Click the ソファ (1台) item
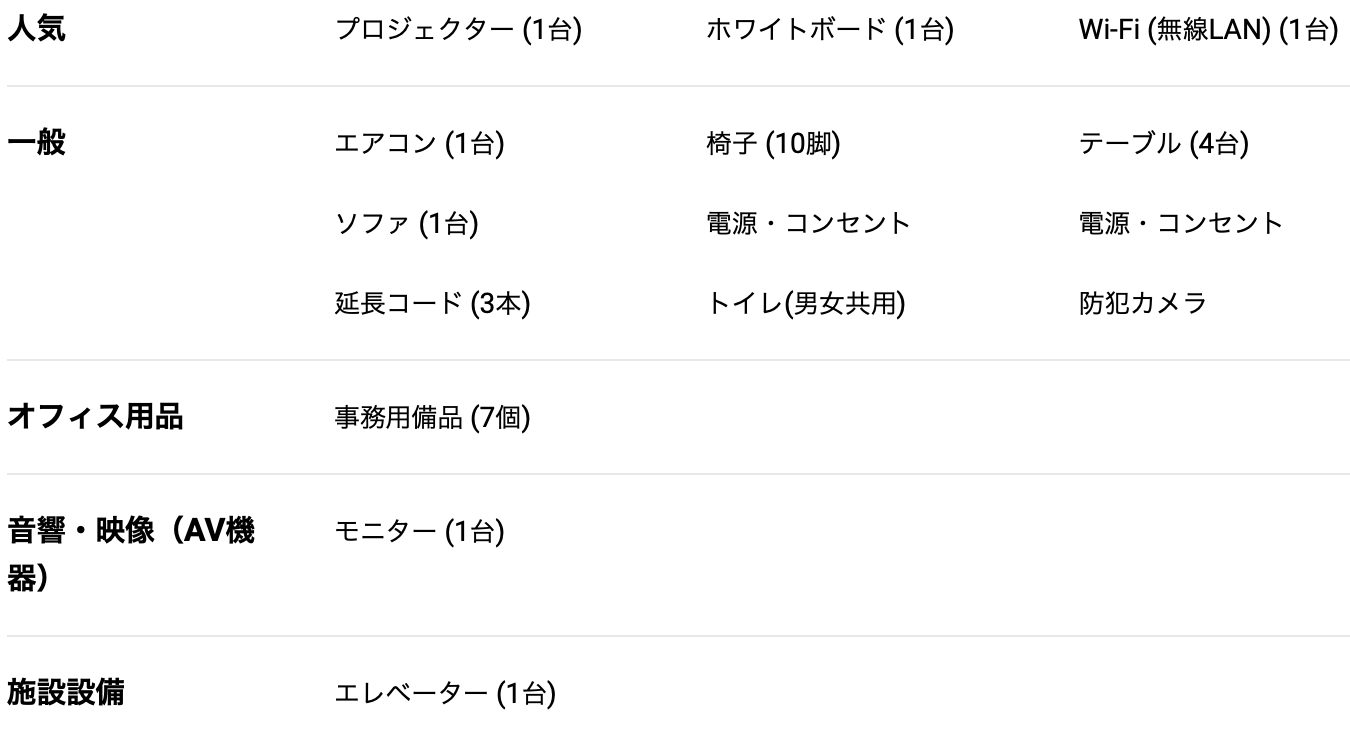 click(x=406, y=223)
